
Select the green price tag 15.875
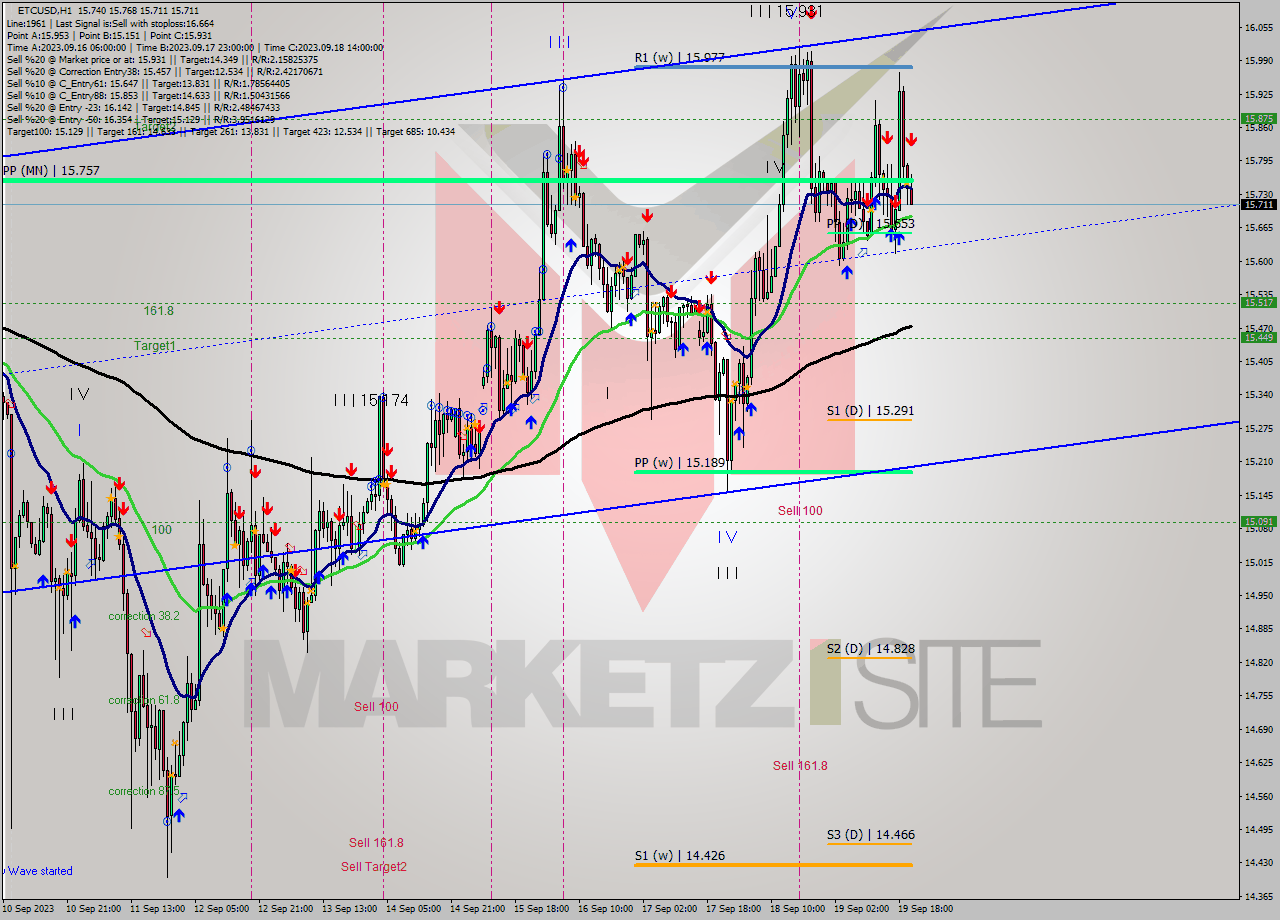click(x=1259, y=118)
